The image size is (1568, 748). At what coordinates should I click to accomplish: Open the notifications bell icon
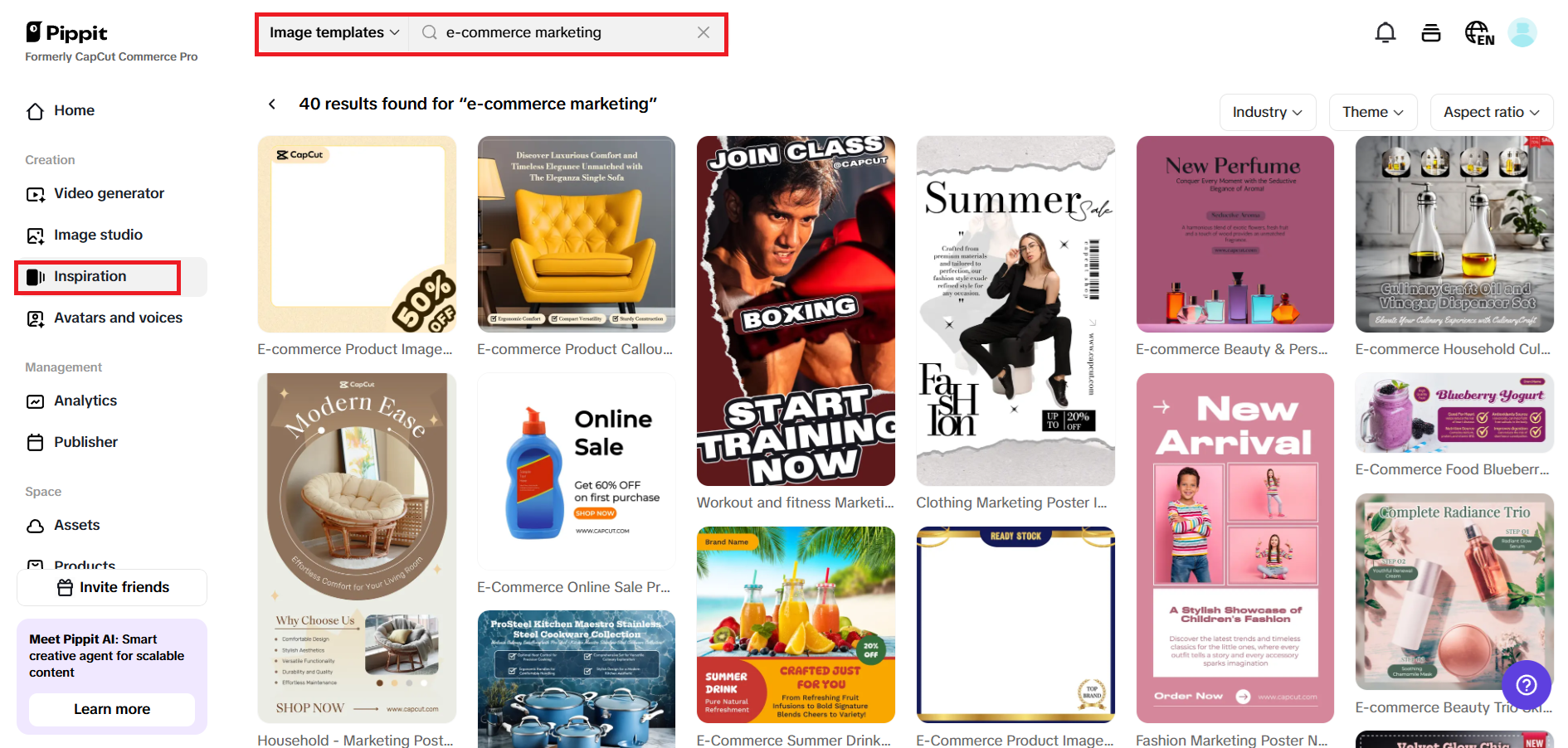[1385, 33]
